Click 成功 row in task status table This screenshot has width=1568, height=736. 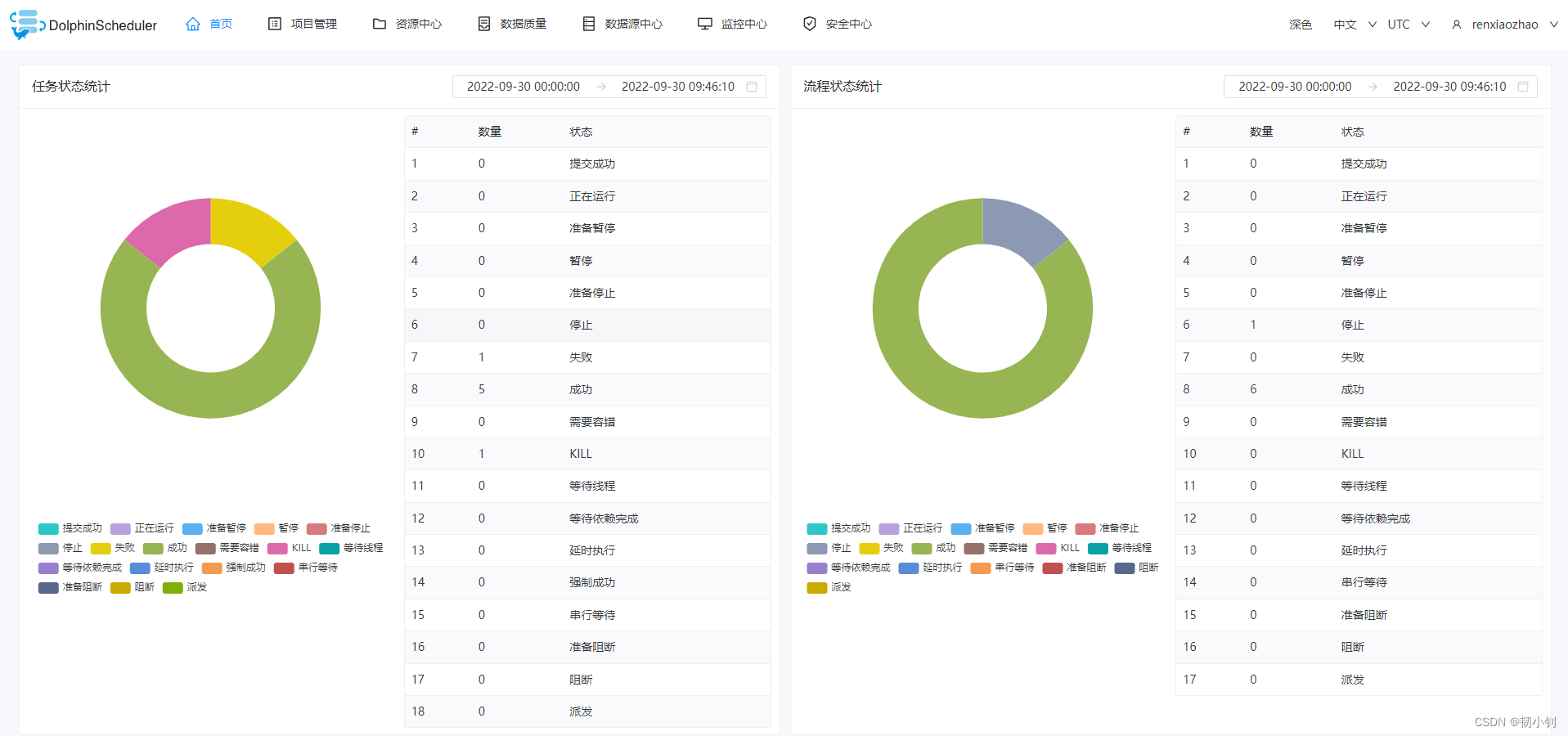(x=587, y=389)
